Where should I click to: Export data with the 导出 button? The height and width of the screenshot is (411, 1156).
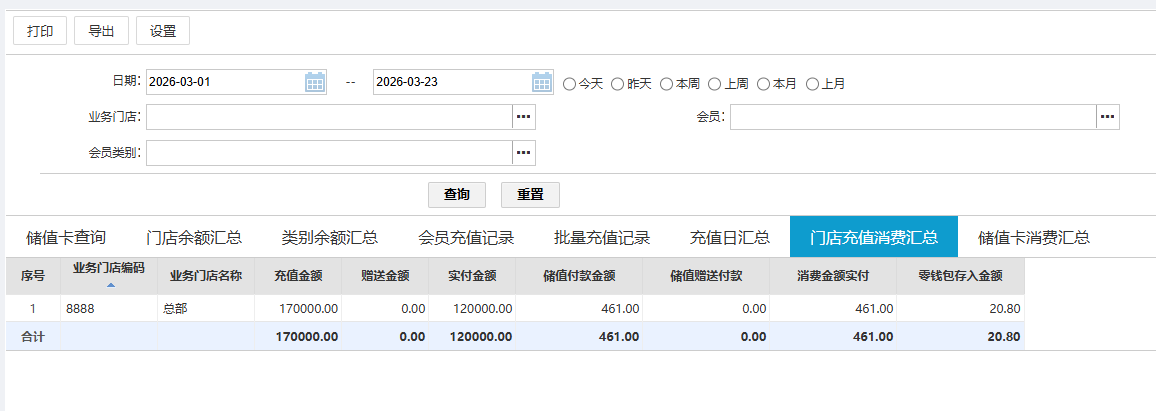coord(101,31)
